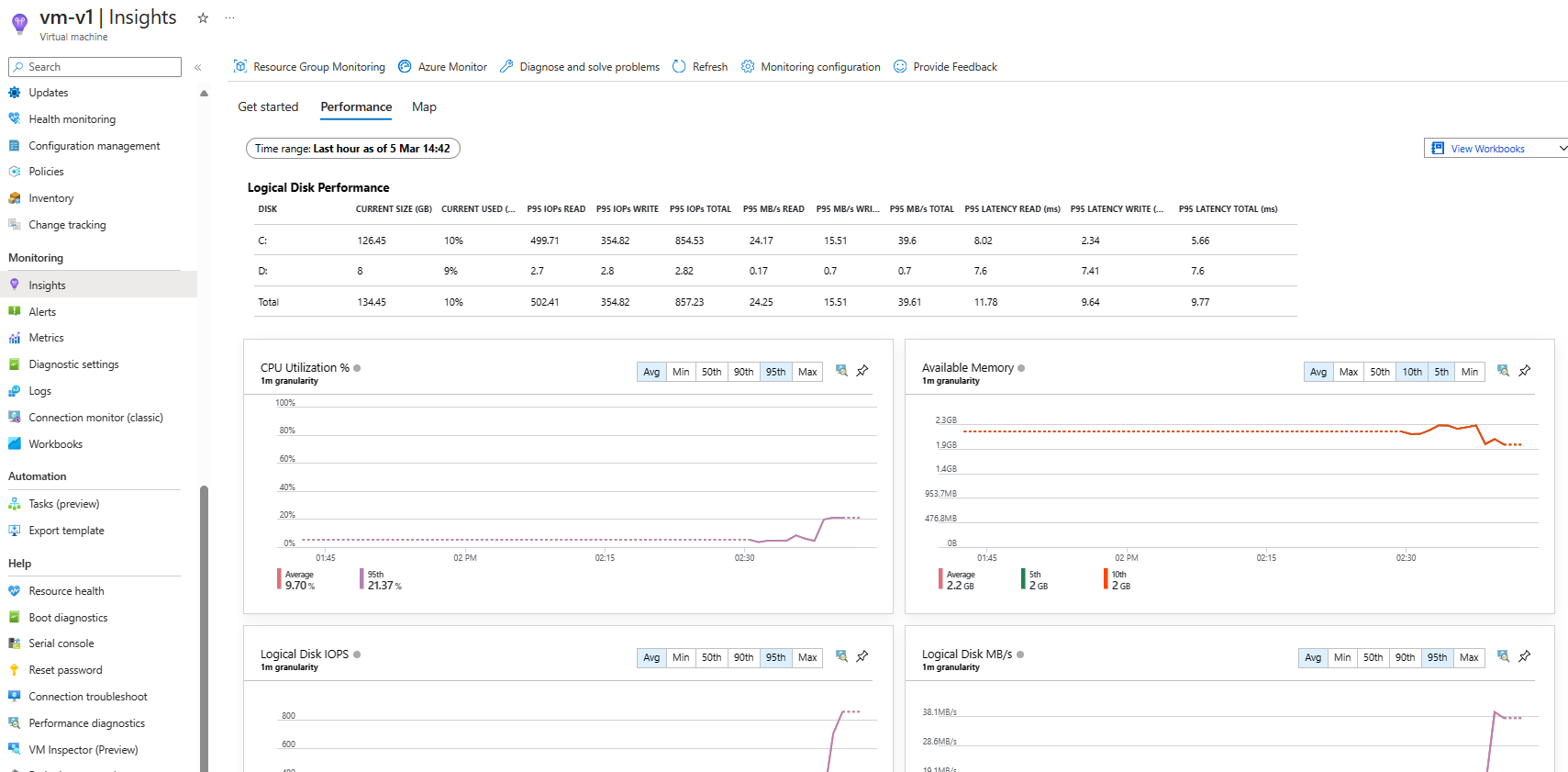Pin the Available Memory chart
The height and width of the screenshot is (772, 1568).
coord(1525,371)
